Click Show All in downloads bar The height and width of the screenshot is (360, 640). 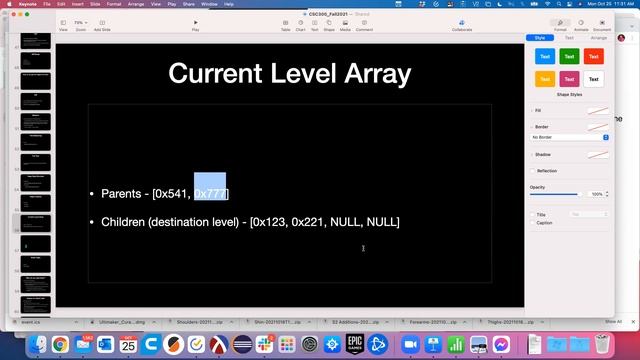[613, 322]
